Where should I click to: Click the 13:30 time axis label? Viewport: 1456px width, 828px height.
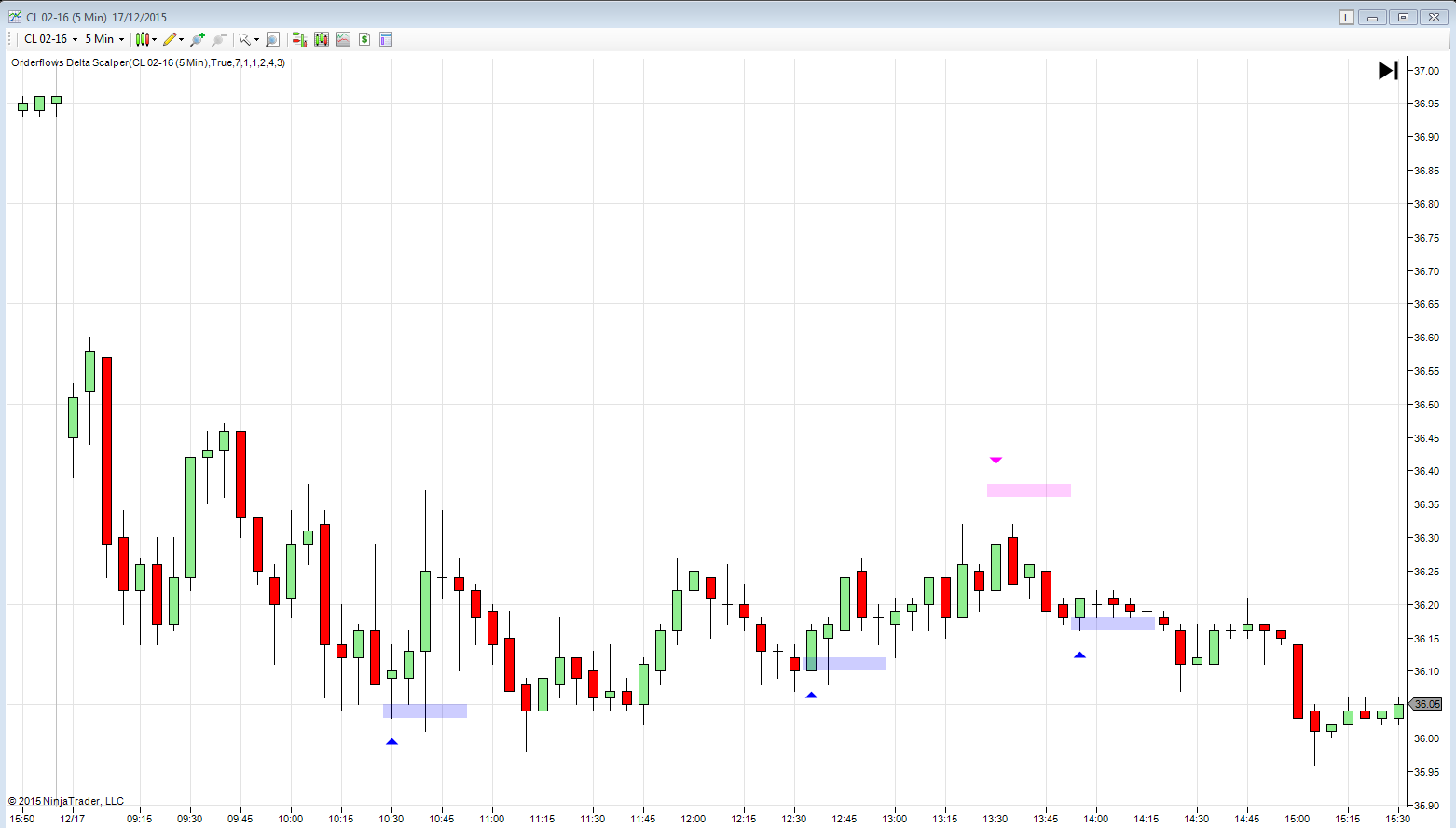pos(996,819)
